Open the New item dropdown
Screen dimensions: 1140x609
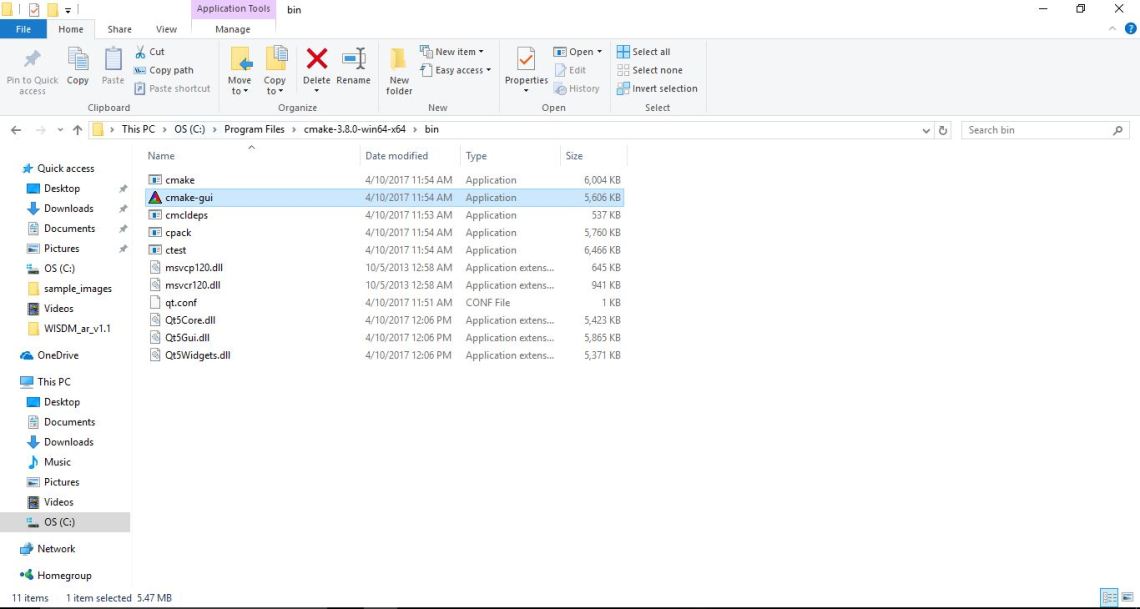tap(451, 52)
